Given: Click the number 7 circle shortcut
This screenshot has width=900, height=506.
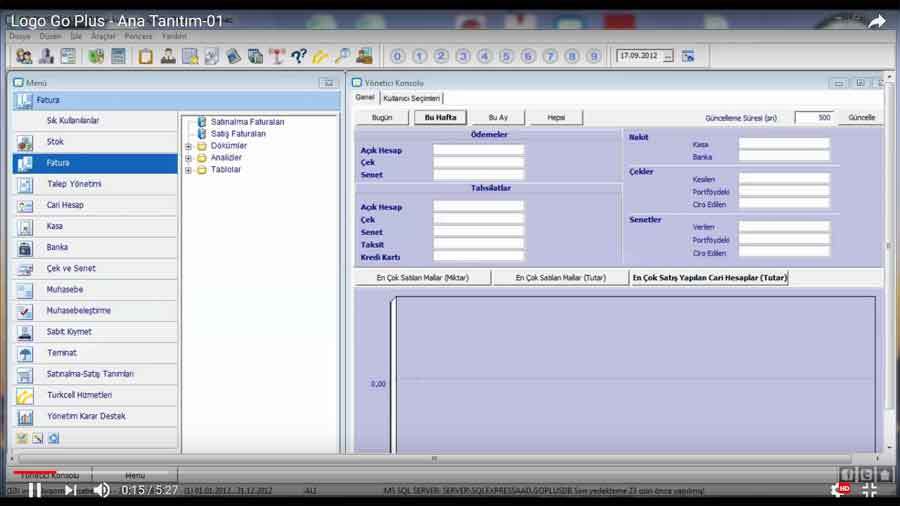Looking at the screenshot, I should pos(550,56).
